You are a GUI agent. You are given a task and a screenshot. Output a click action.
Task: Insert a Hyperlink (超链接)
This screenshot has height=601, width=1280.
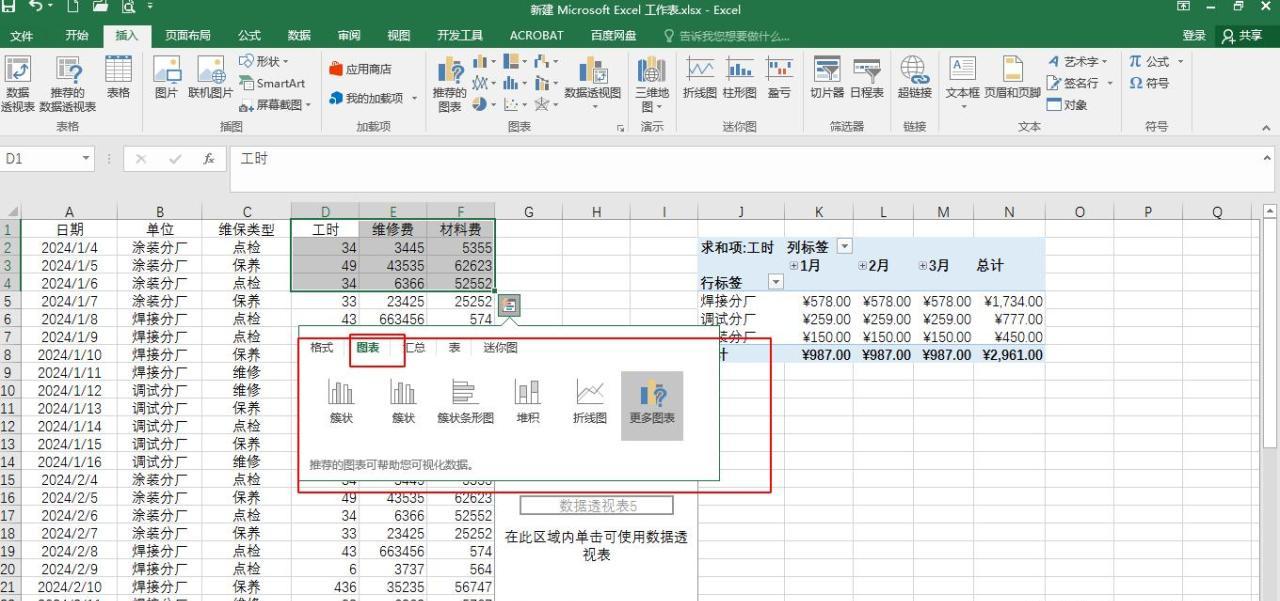[x=914, y=78]
